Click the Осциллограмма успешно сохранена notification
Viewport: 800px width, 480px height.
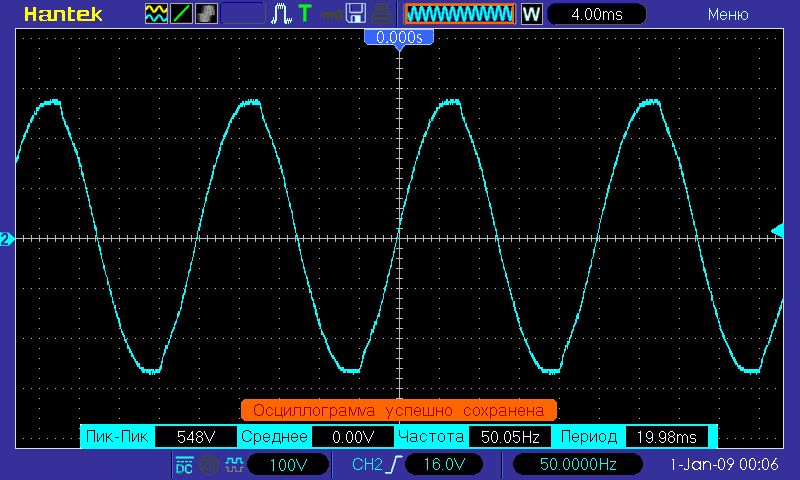[398, 410]
